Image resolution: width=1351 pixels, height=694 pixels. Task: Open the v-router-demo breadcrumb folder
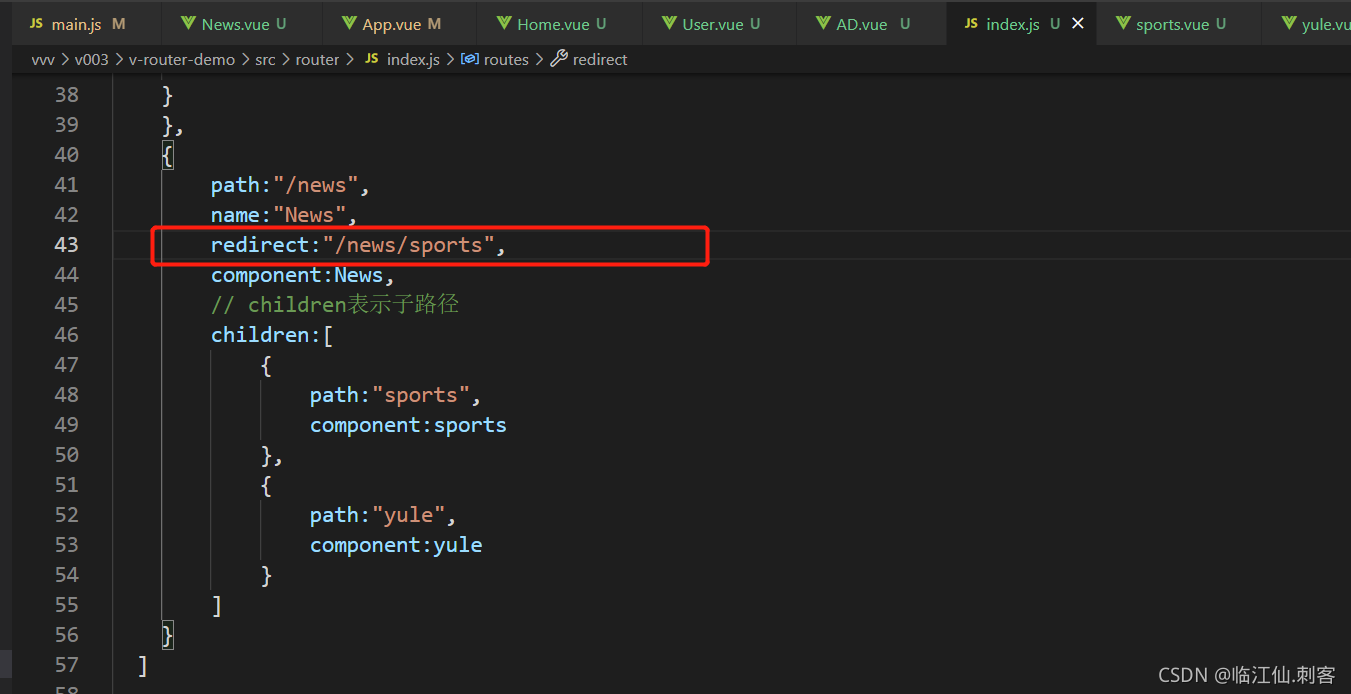pos(182,60)
